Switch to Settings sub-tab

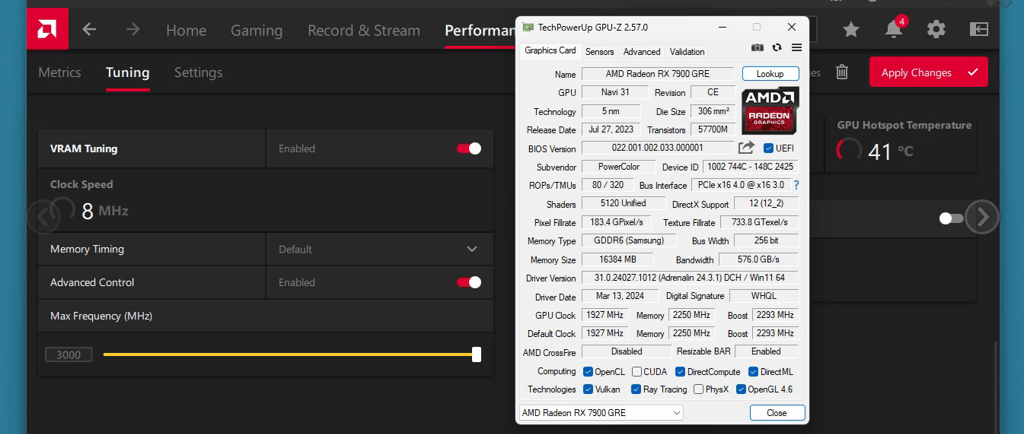click(199, 72)
